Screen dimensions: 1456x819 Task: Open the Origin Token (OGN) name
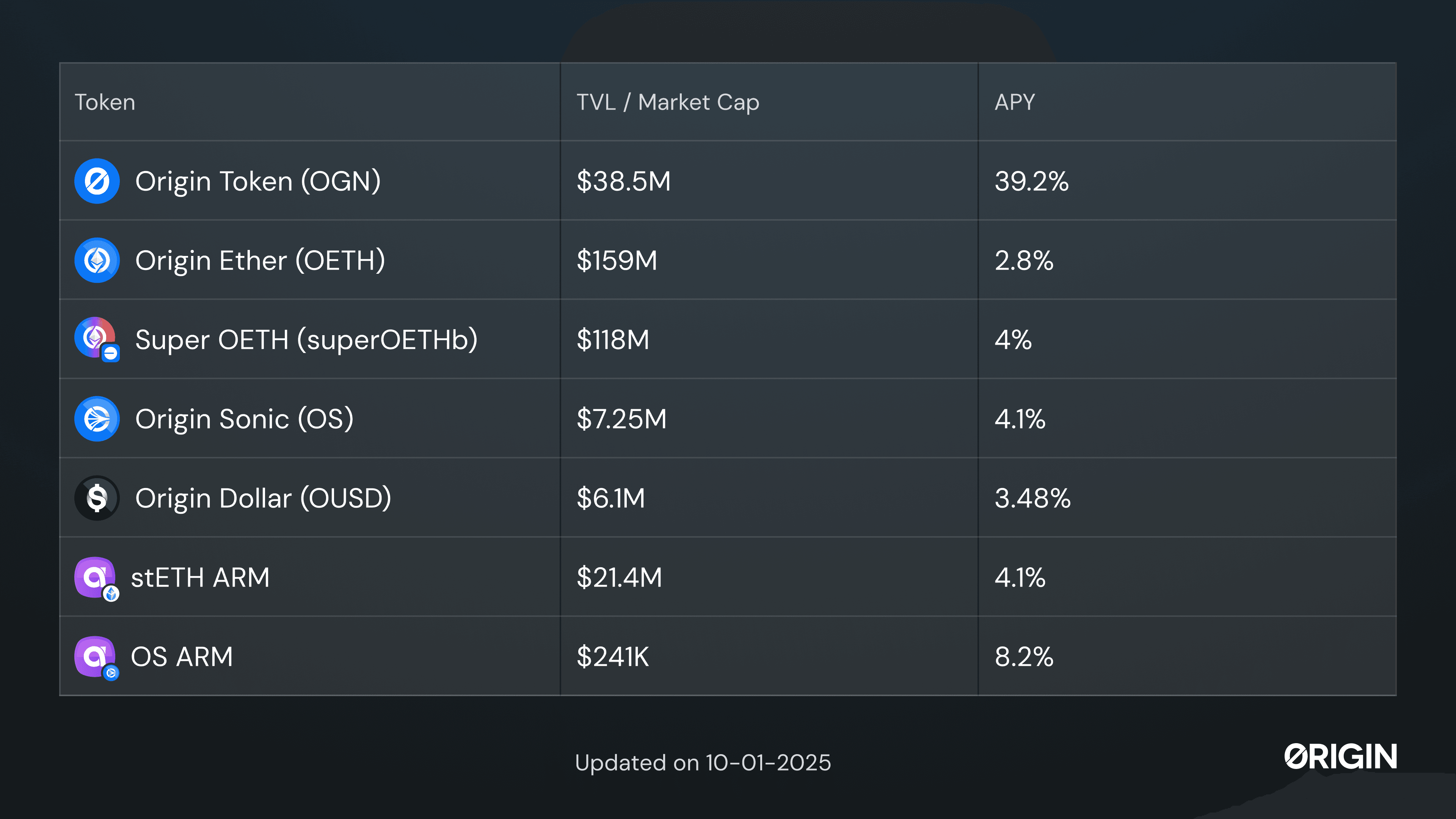tap(258, 182)
